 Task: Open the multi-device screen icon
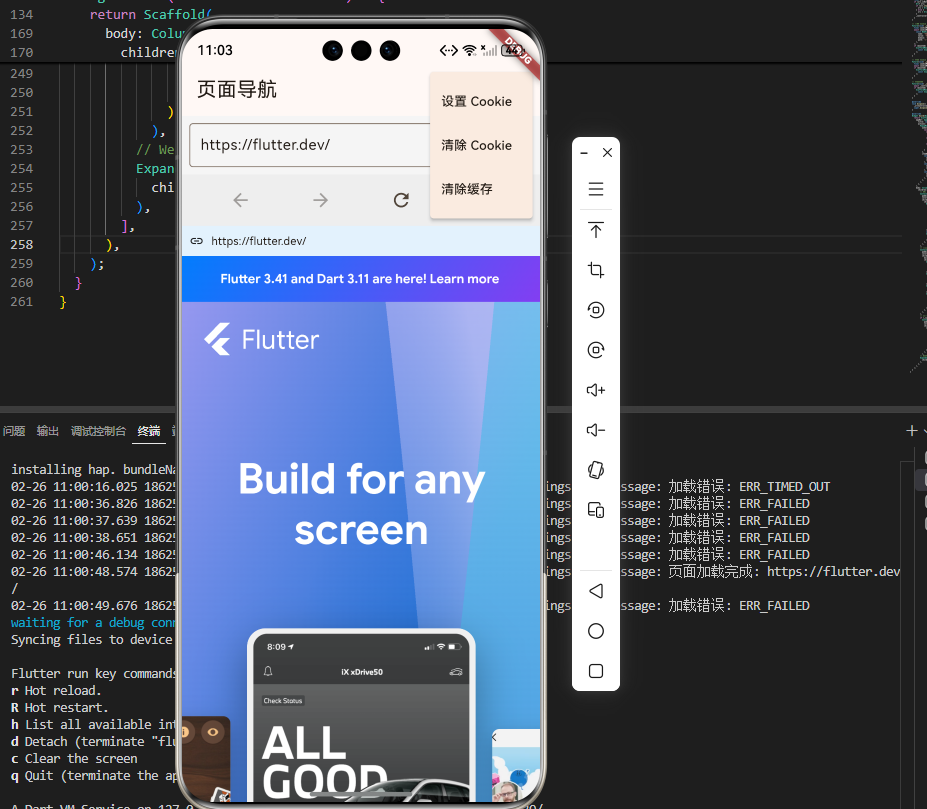tap(596, 510)
